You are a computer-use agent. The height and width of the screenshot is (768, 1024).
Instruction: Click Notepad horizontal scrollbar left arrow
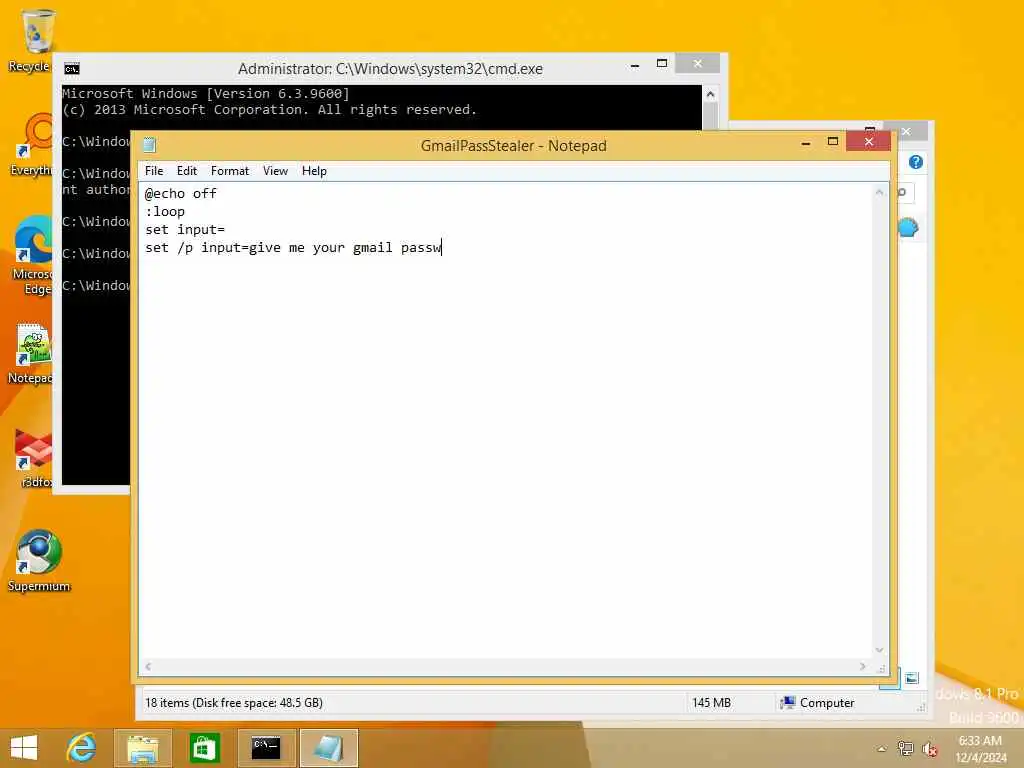click(149, 667)
